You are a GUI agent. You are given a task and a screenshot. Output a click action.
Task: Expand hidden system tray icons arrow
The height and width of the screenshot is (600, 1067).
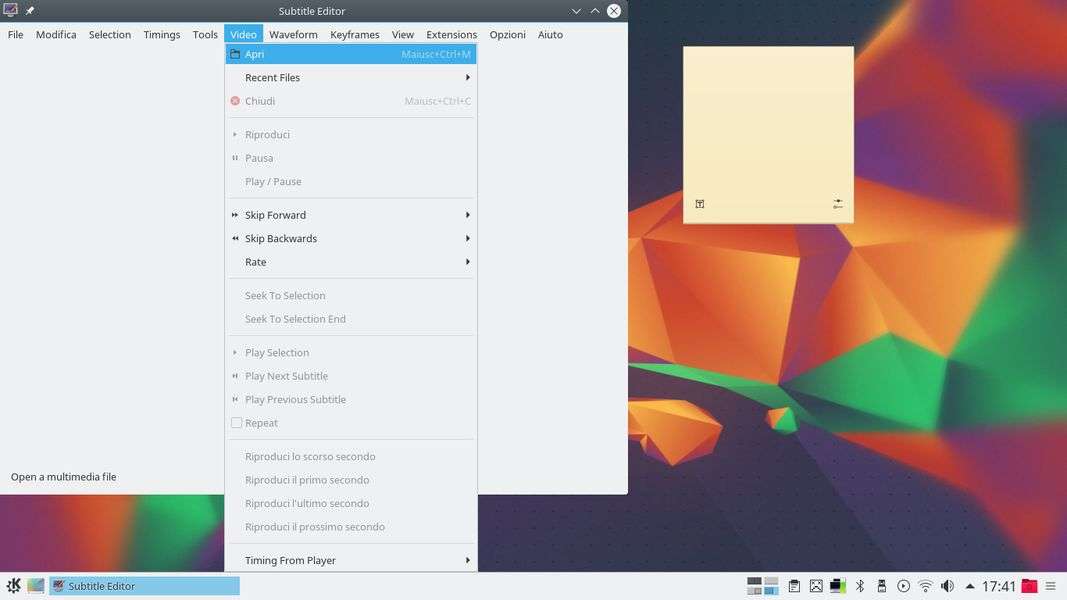coord(970,586)
